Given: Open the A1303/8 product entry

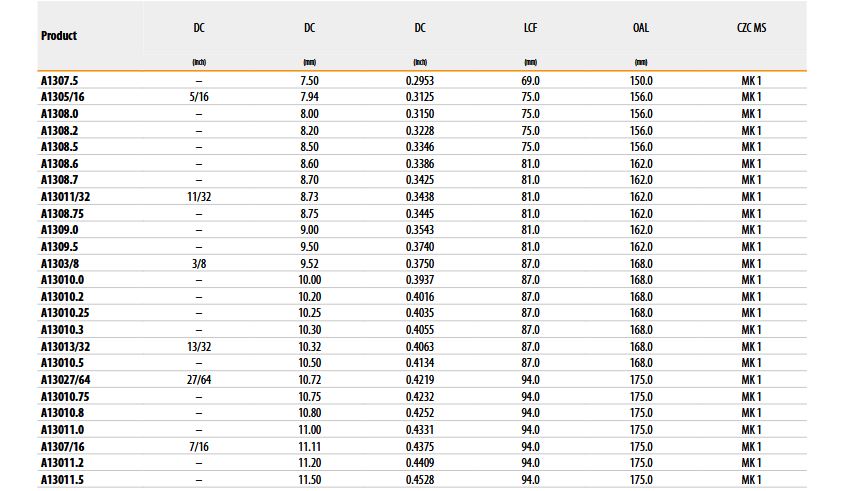Looking at the screenshot, I should [x=58, y=264].
